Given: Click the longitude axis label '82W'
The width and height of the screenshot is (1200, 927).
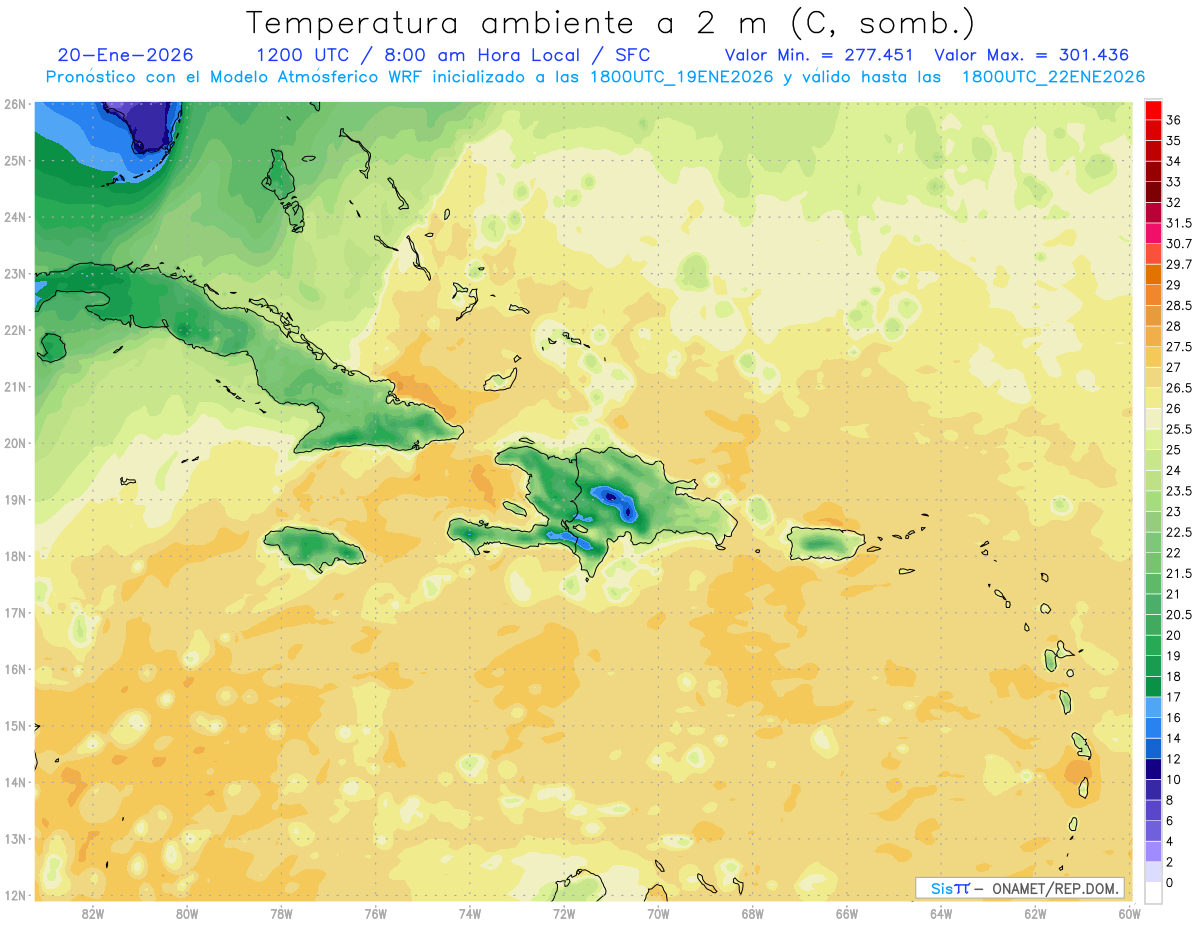Looking at the screenshot, I should (x=92, y=914).
